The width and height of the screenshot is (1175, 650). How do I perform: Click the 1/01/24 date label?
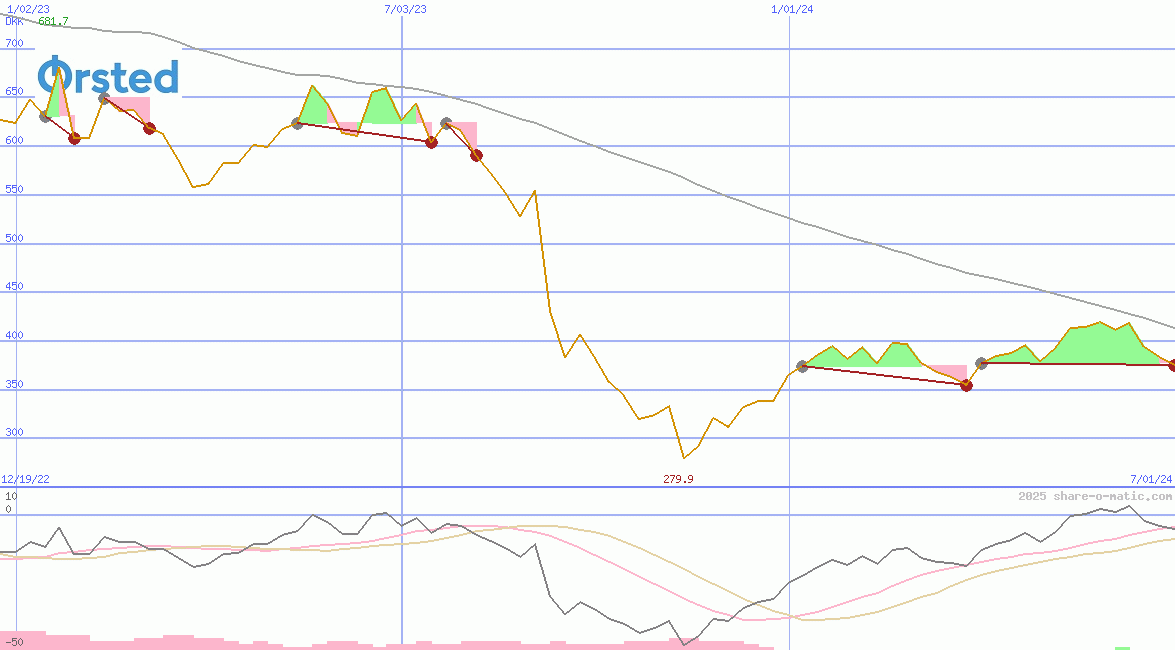(792, 9)
